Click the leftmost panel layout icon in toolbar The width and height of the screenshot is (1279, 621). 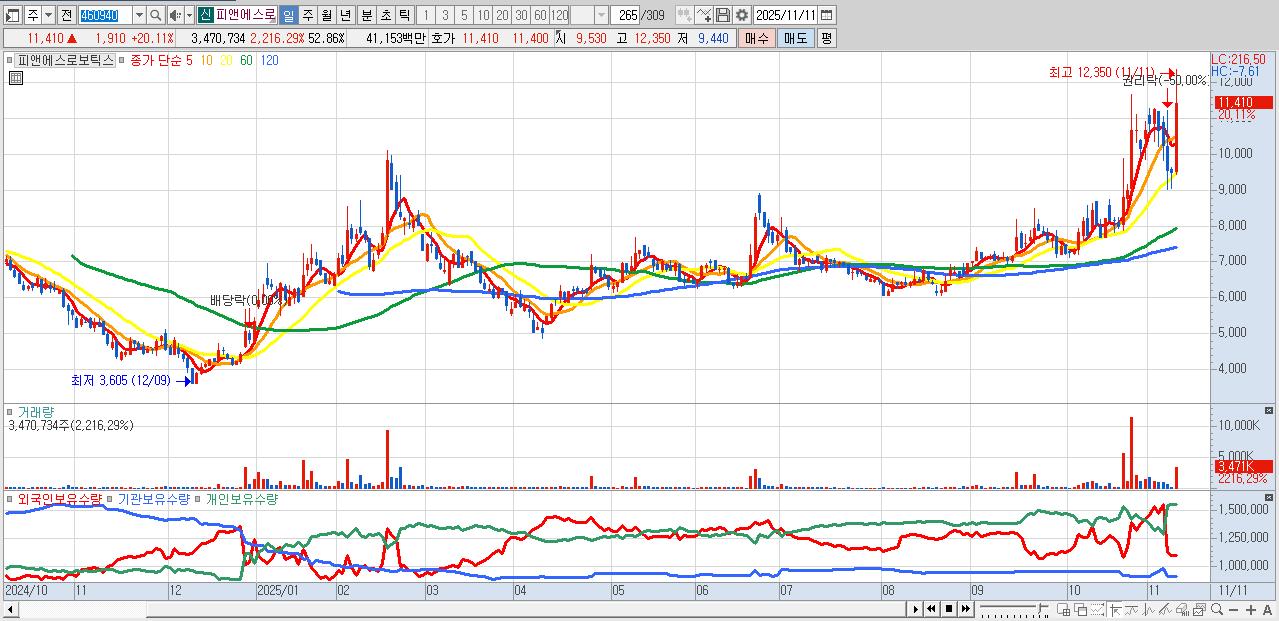(12, 15)
